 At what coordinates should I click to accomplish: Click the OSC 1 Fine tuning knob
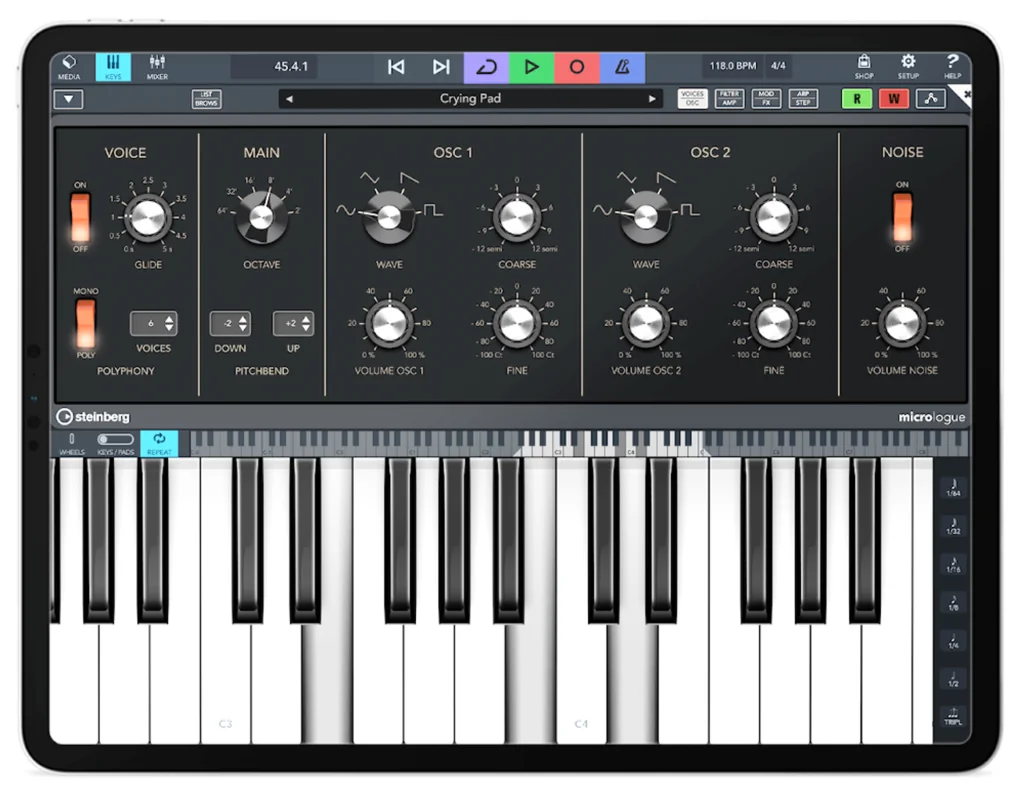[x=517, y=323]
